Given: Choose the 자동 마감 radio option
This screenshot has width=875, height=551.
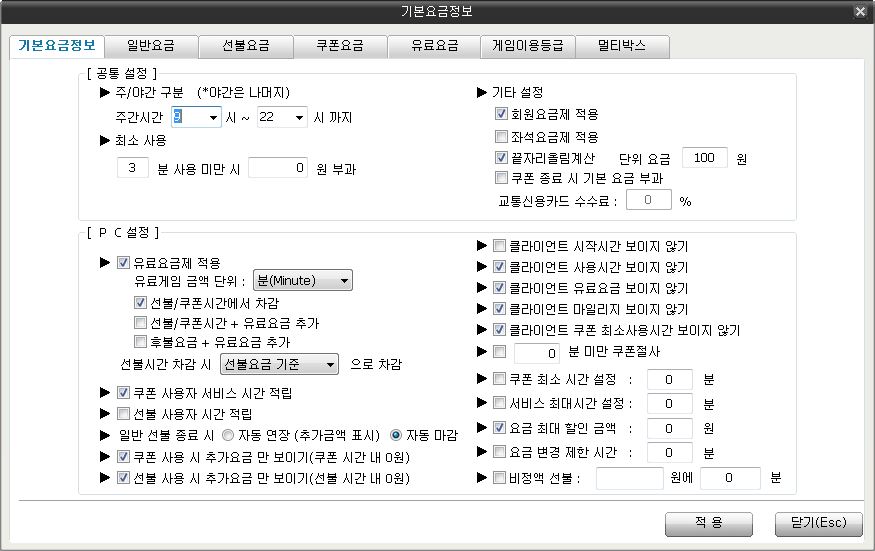Looking at the screenshot, I should [395, 435].
